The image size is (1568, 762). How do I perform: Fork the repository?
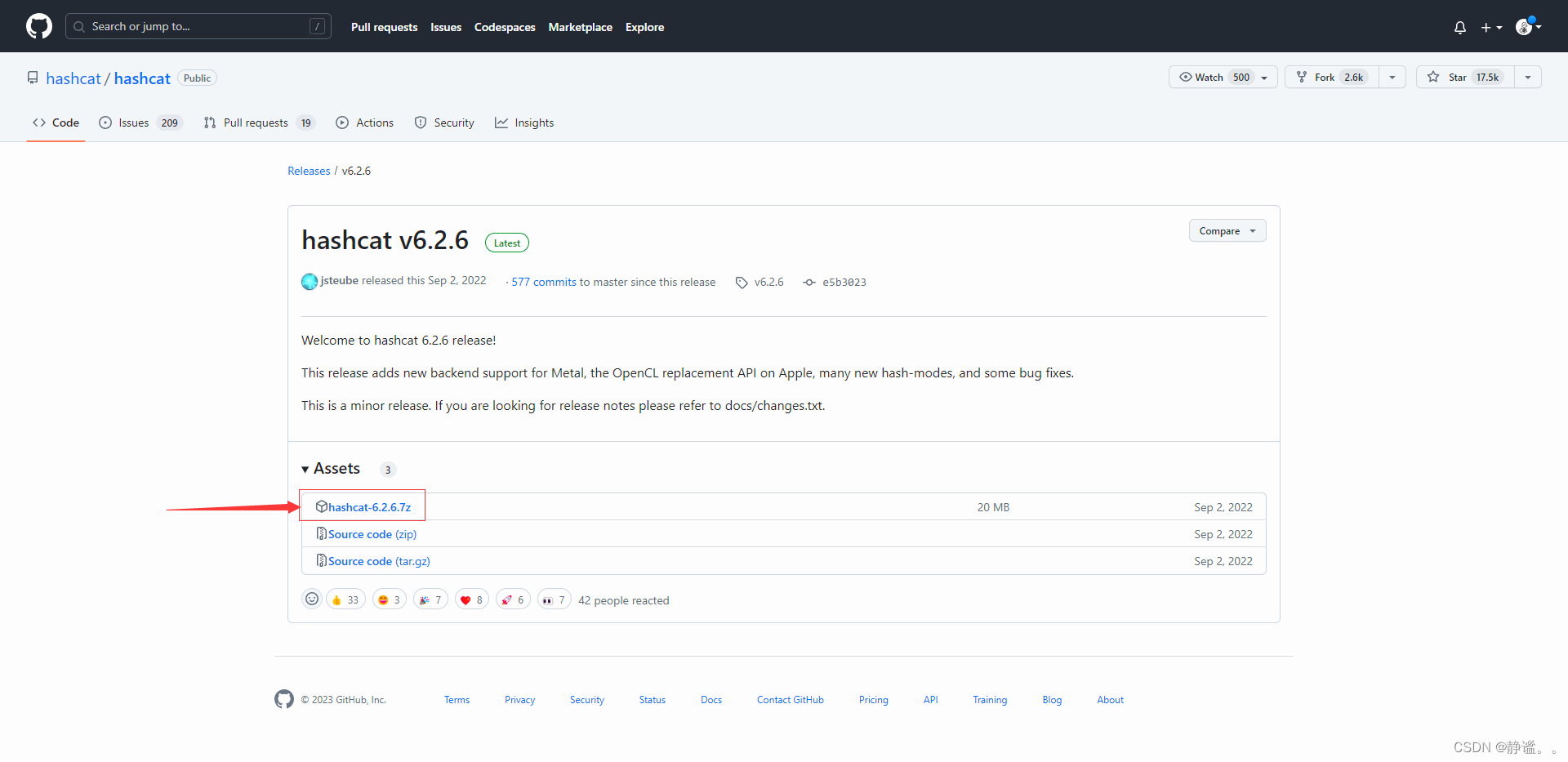click(x=1331, y=77)
